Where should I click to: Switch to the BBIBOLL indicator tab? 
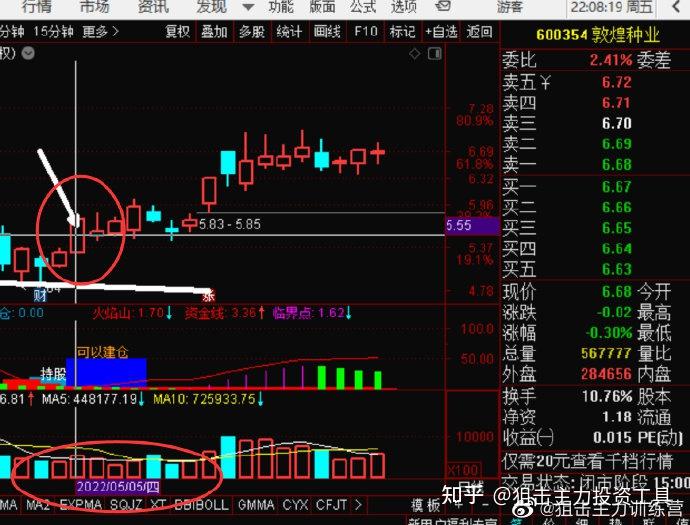[202, 505]
